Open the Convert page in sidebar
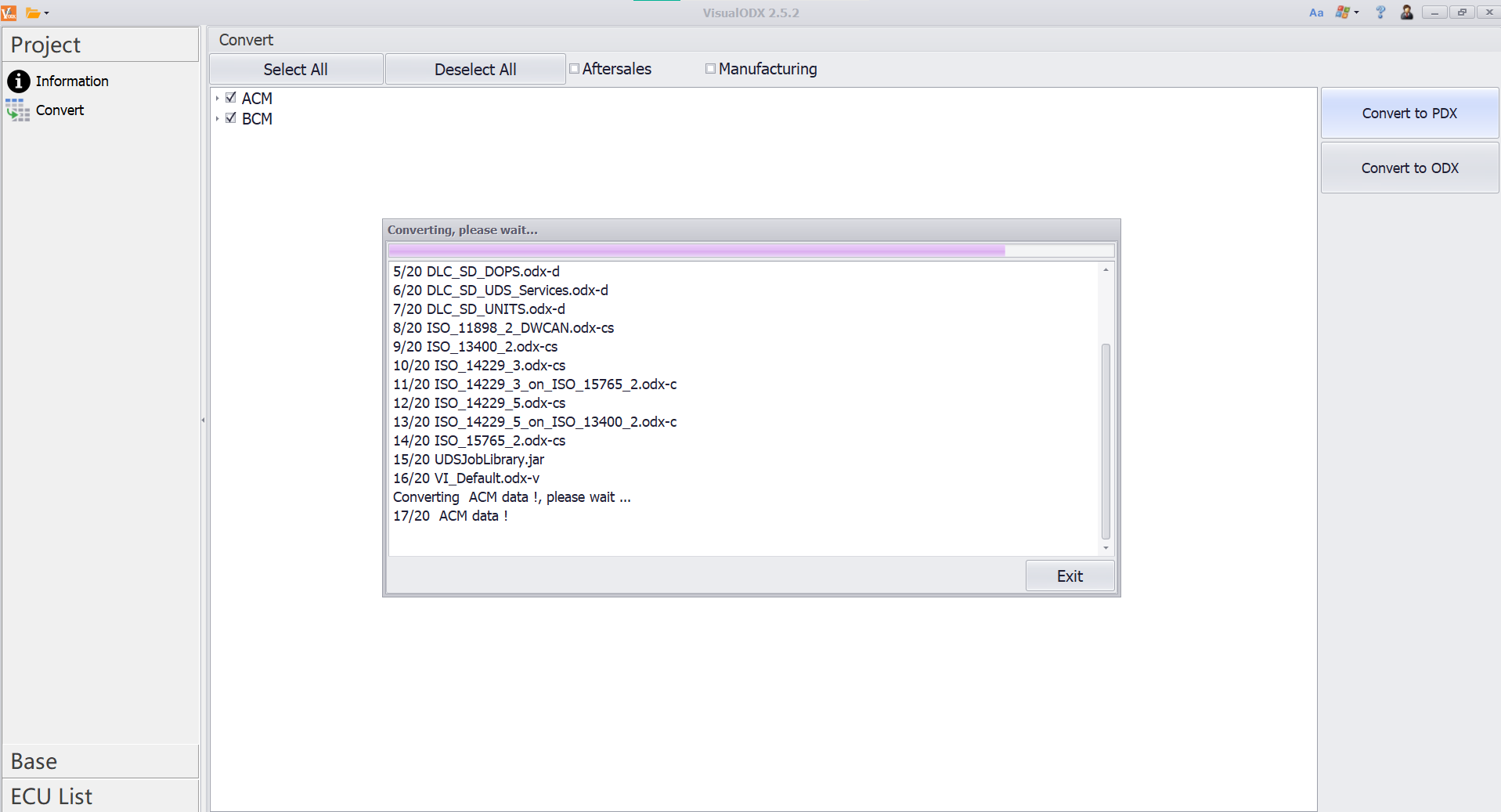 coord(60,110)
